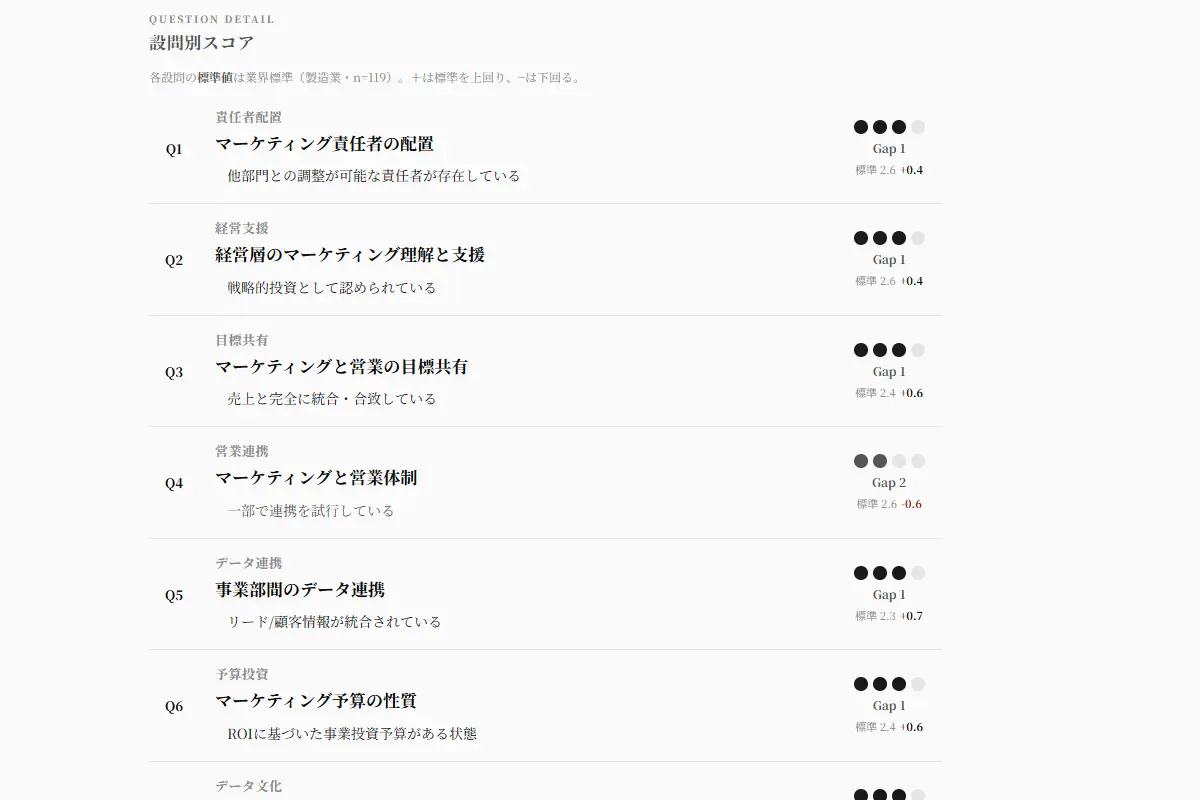
Task: Click the Q5 score dots indicator
Action: click(889, 573)
